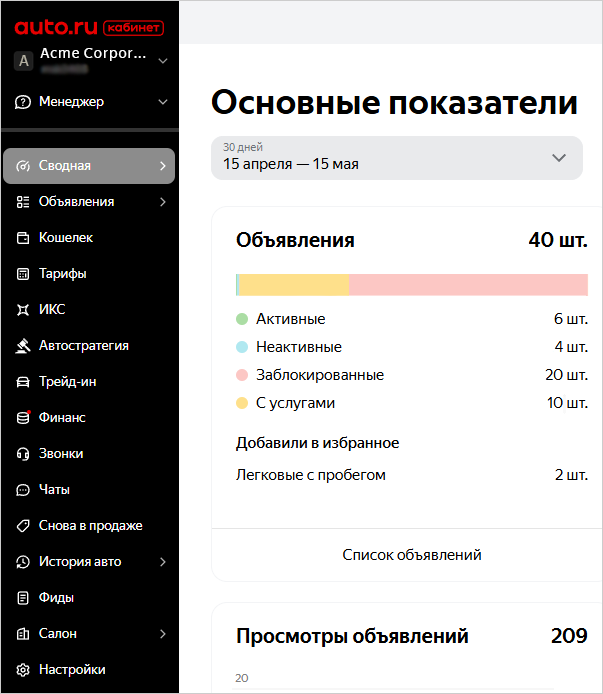
Task: Click the green Активные legend dot
Action: [242, 319]
